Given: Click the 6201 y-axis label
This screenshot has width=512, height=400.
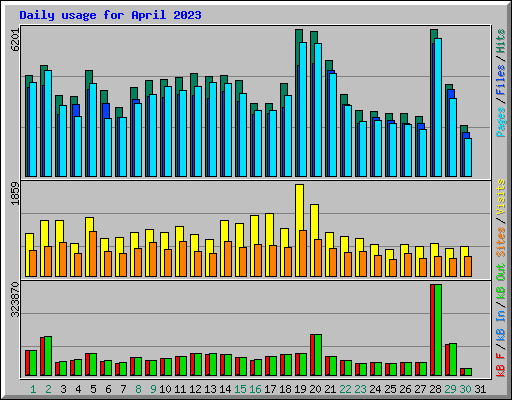Looking at the screenshot, I should click(15, 40).
